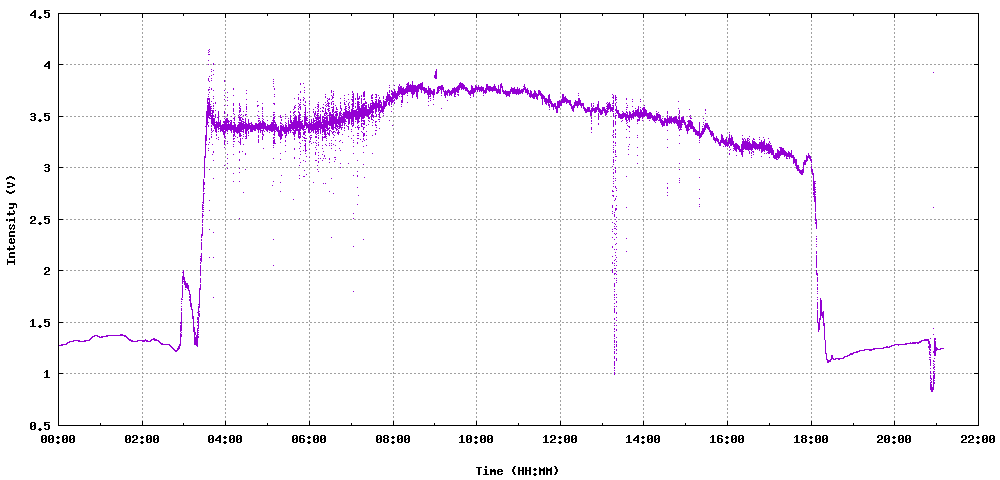
Task: Select the y-axis value 1.5
Action: click(x=41, y=323)
